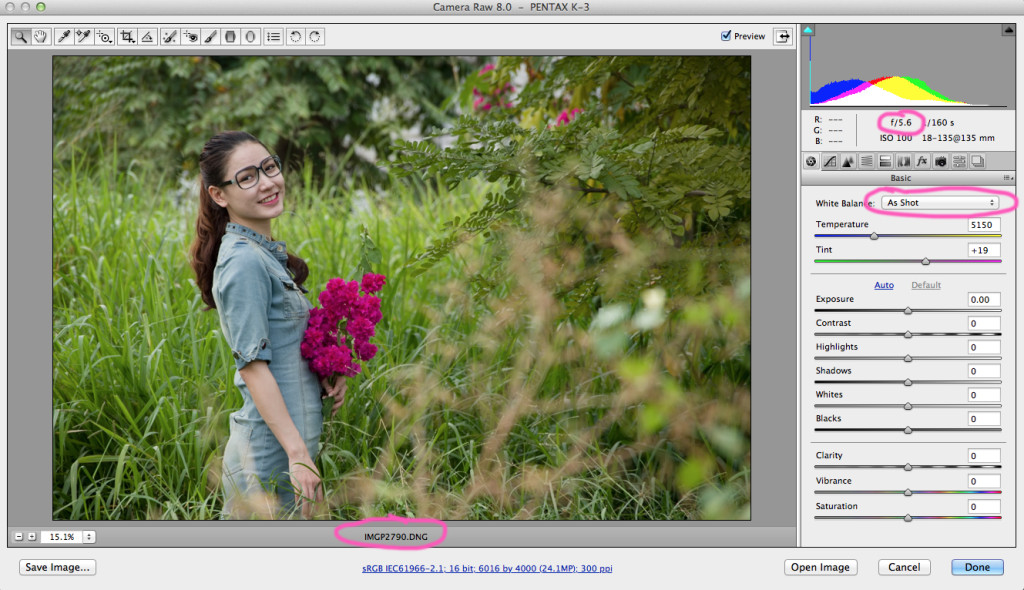Open the Presets tab
1024x590 pixels.
click(959, 161)
